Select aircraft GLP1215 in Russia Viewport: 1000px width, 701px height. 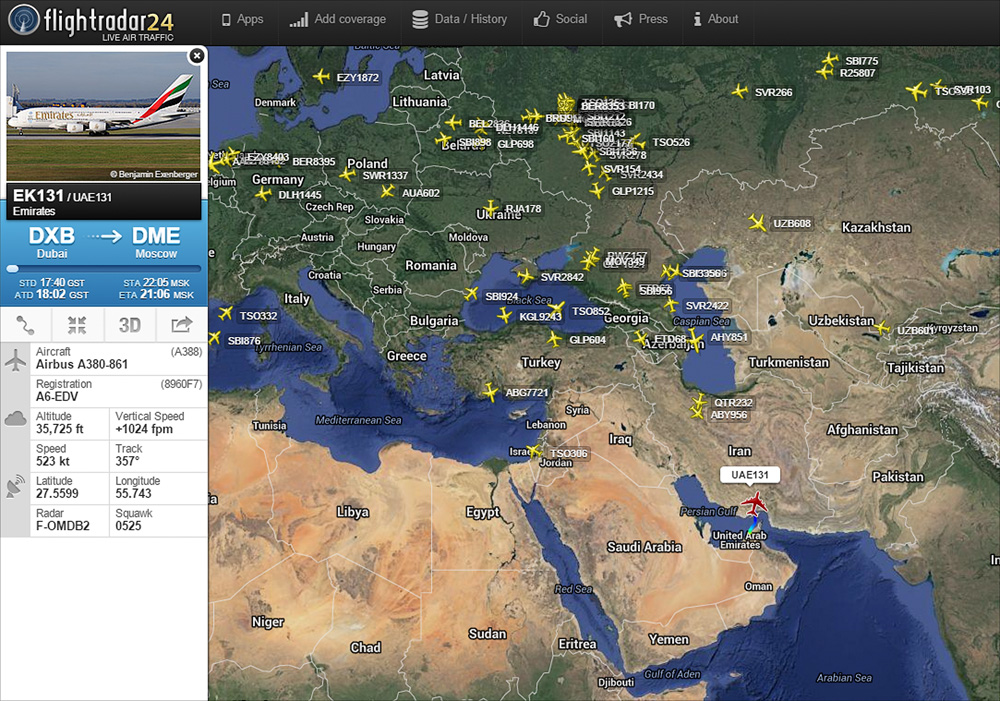[597, 190]
